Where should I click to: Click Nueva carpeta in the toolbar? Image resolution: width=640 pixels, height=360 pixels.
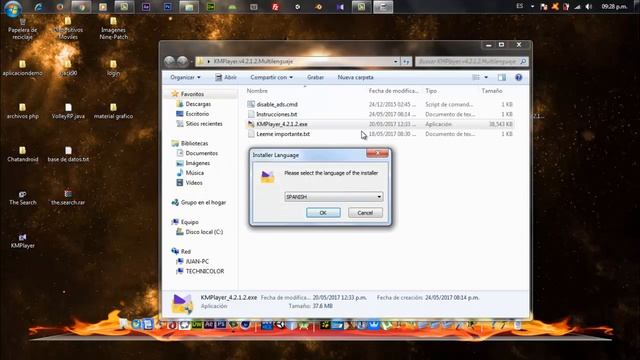[x=355, y=77]
